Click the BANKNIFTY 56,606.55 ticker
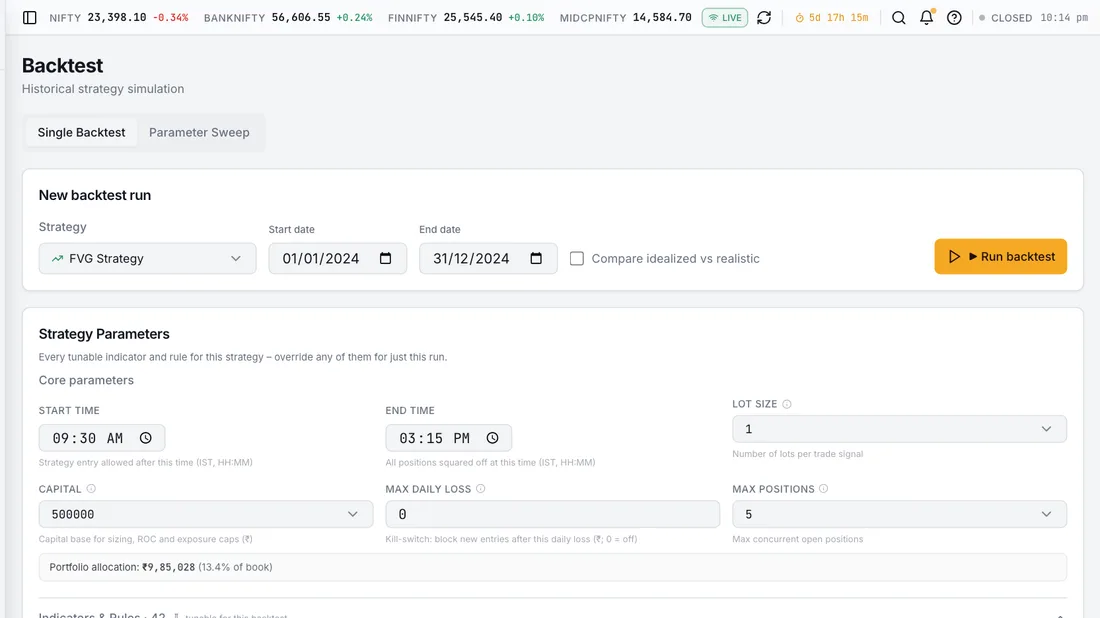1100x618 pixels. point(288,18)
